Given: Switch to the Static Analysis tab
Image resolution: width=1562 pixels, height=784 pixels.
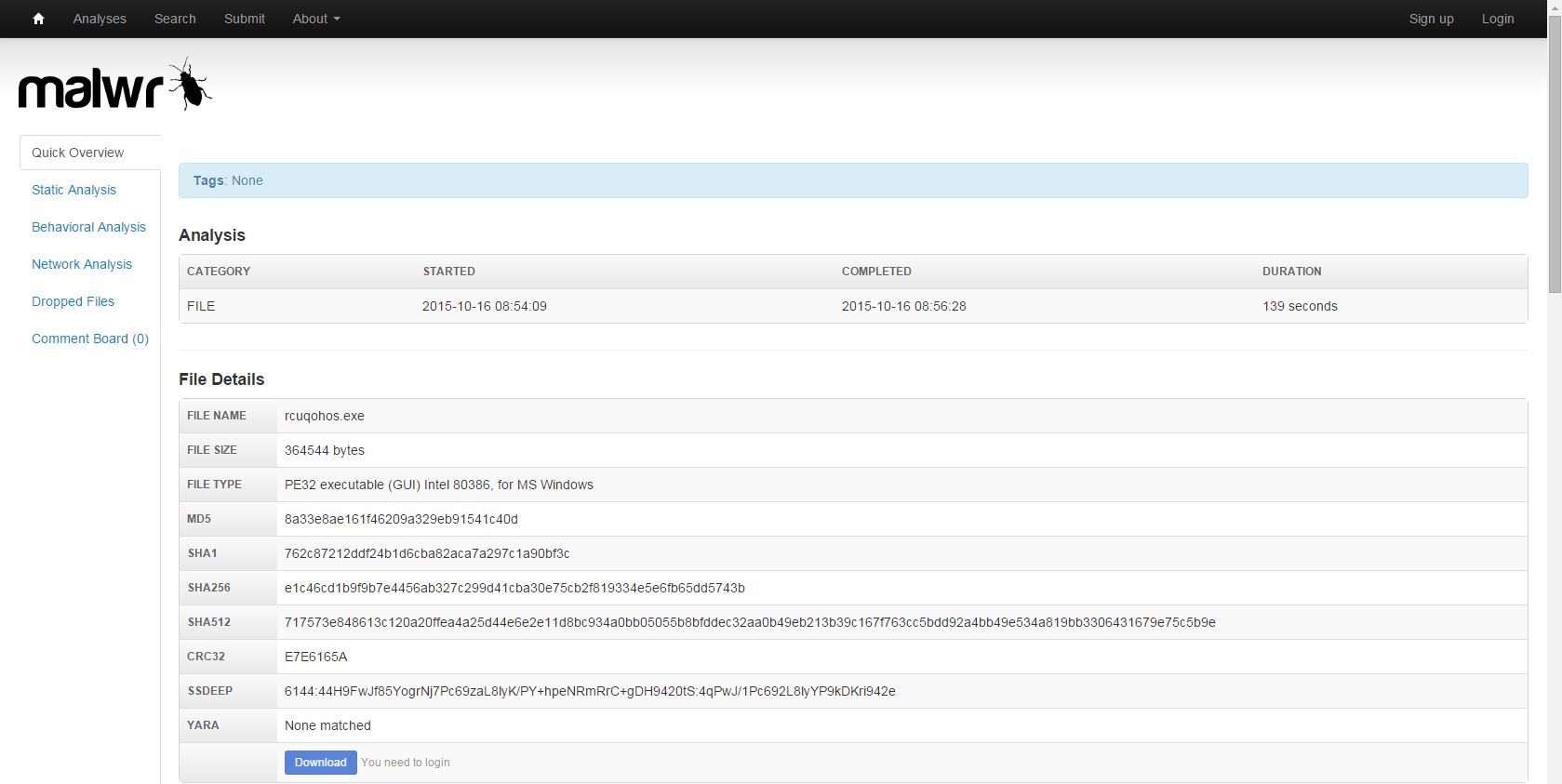Looking at the screenshot, I should click(73, 190).
